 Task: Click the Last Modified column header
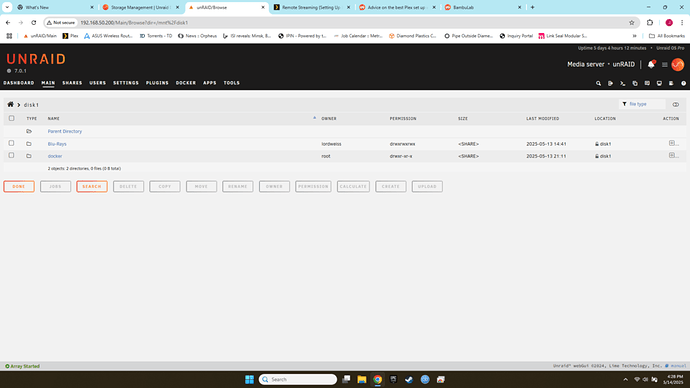click(x=543, y=118)
